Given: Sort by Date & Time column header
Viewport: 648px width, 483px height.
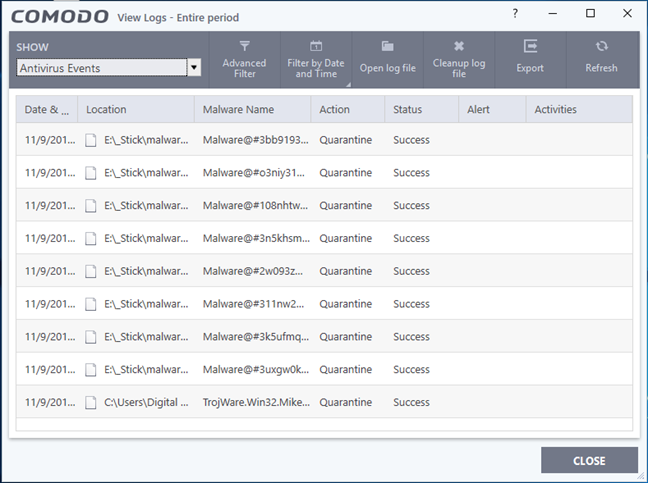Looking at the screenshot, I should click(x=47, y=109).
